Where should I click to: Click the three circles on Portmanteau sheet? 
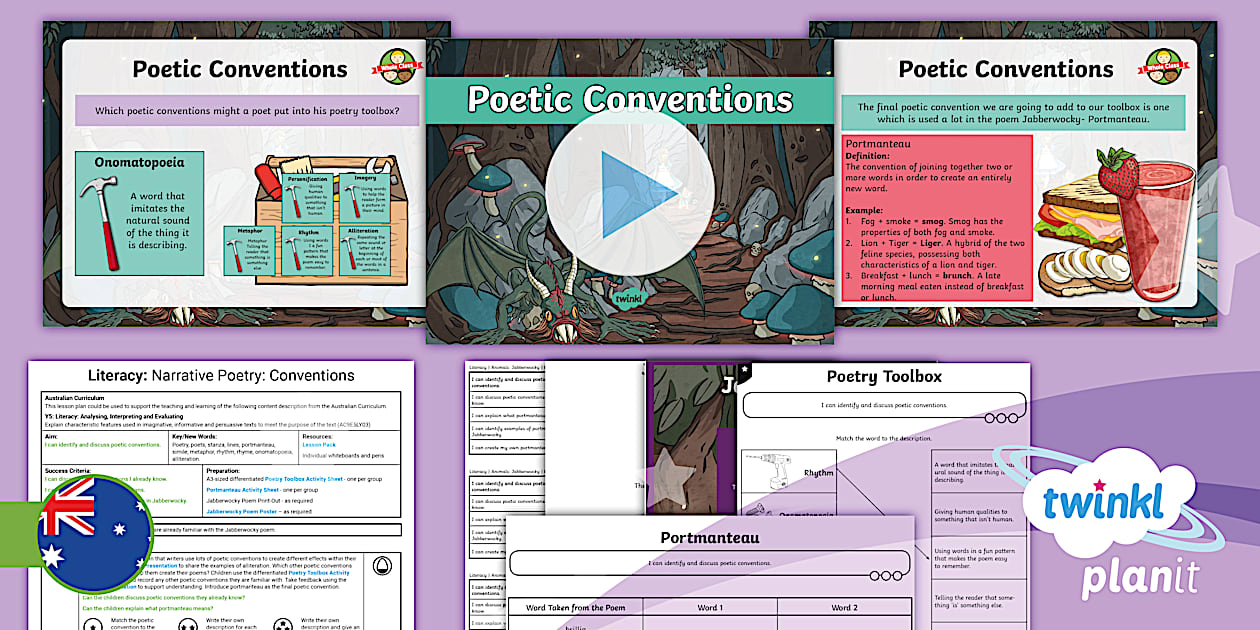click(885, 576)
